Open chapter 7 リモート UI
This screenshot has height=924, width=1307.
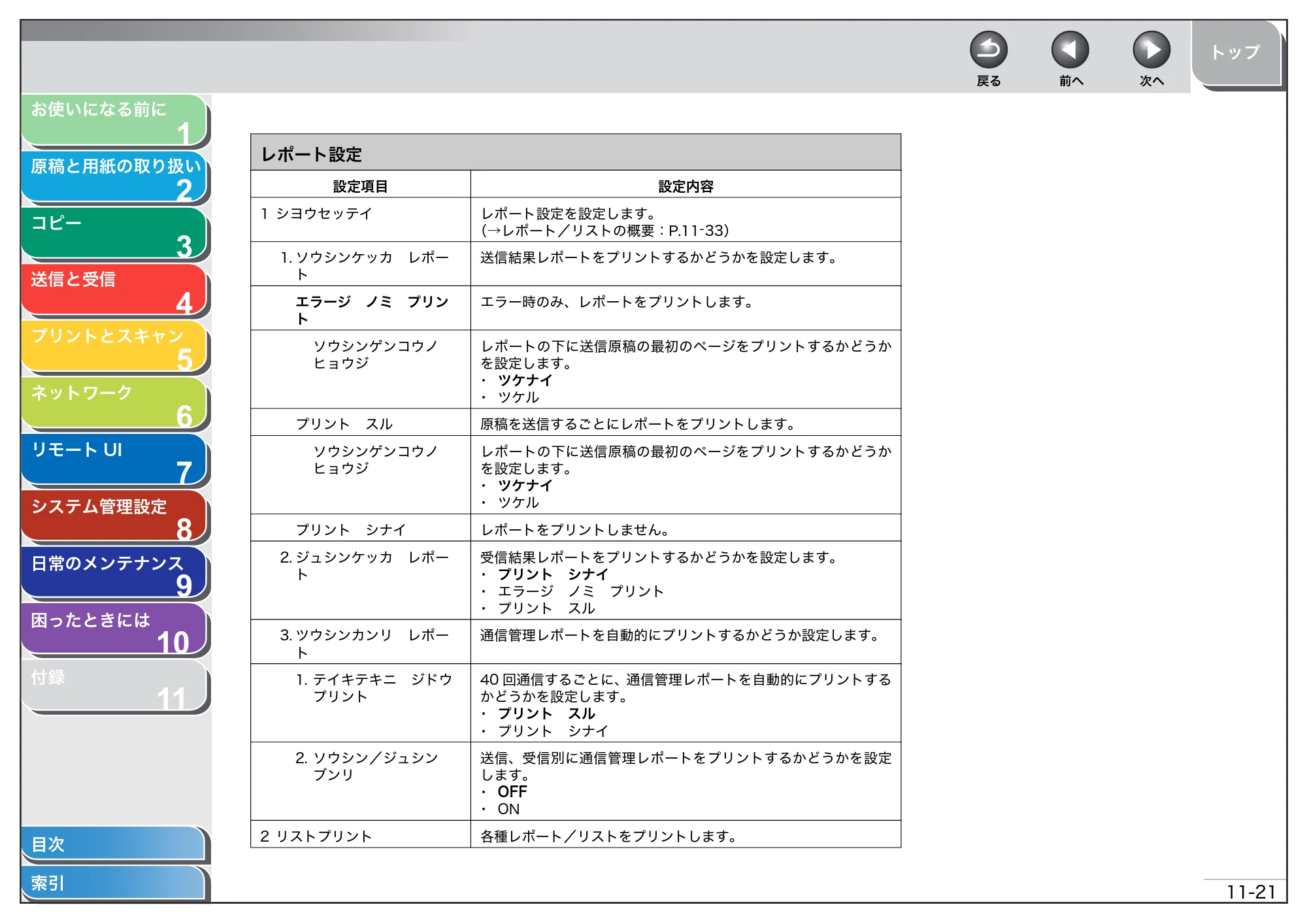[114, 460]
